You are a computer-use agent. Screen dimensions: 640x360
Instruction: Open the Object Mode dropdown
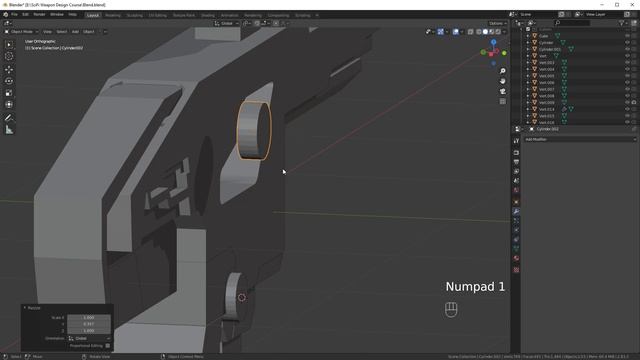(21, 31)
